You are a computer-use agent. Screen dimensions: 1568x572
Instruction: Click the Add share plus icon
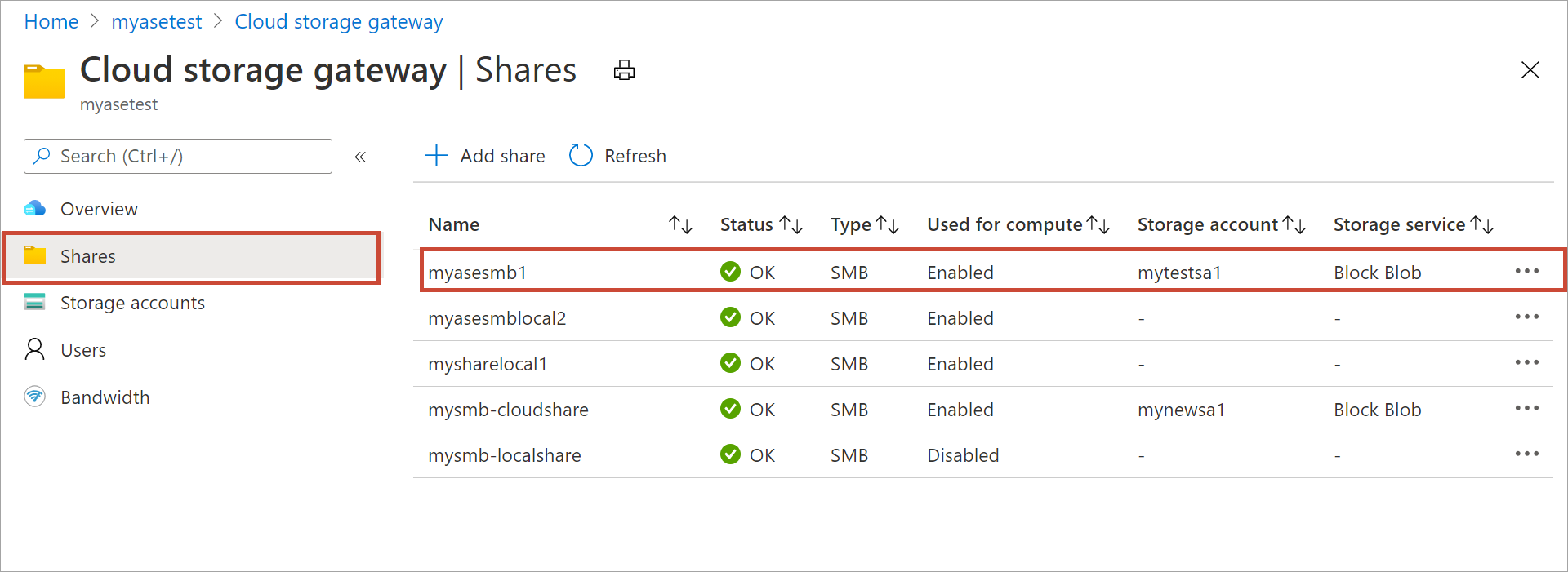point(437,155)
